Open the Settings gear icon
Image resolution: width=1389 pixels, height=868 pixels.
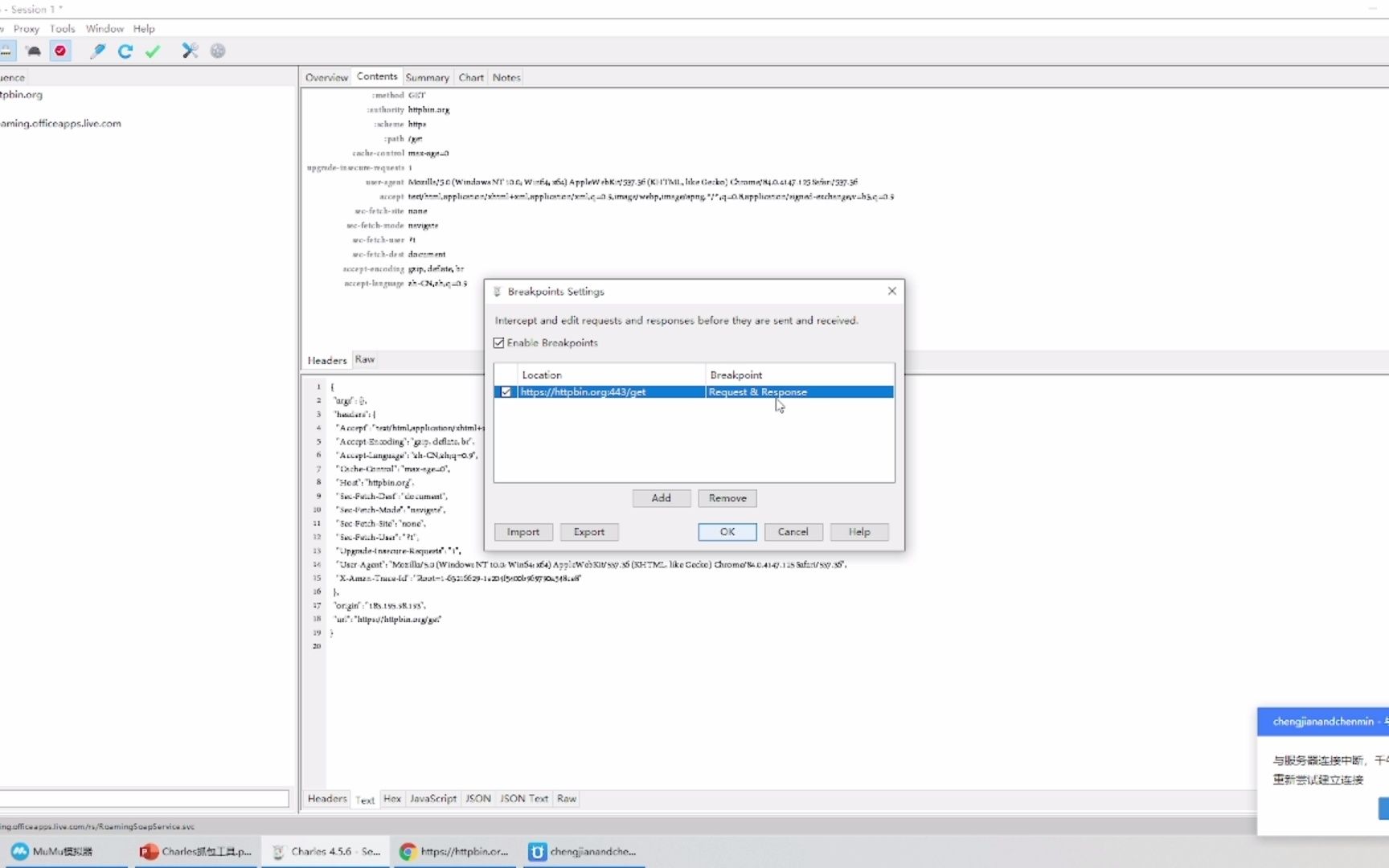tap(218, 51)
